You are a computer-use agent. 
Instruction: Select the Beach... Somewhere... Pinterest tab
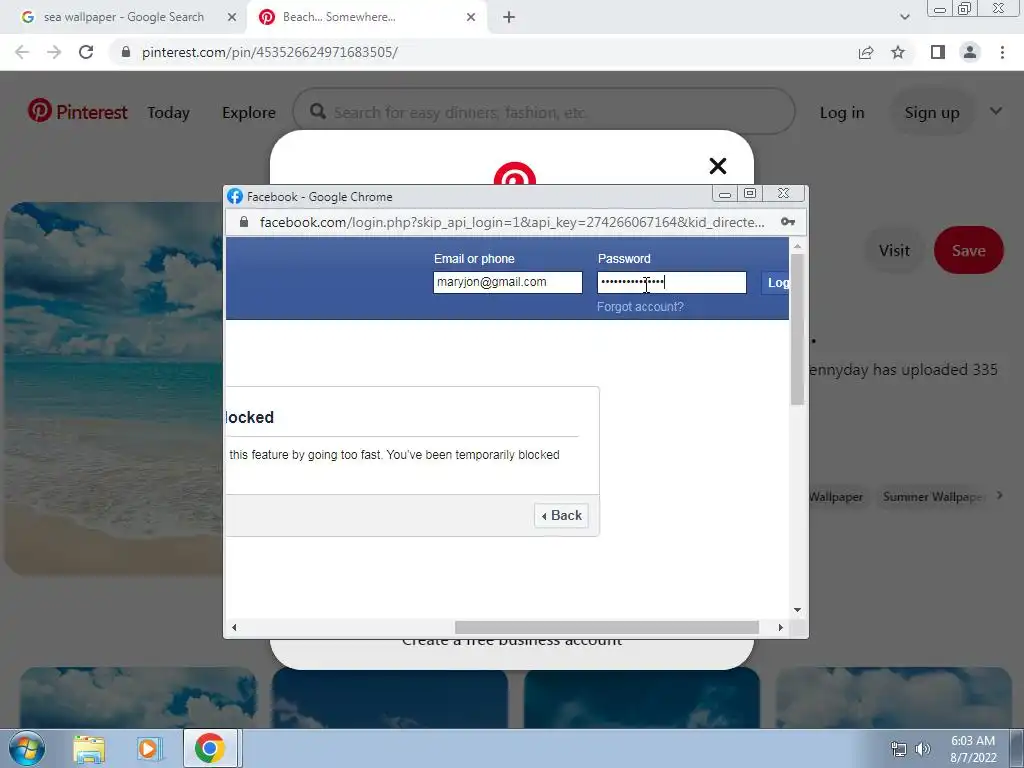pyautogui.click(x=366, y=17)
